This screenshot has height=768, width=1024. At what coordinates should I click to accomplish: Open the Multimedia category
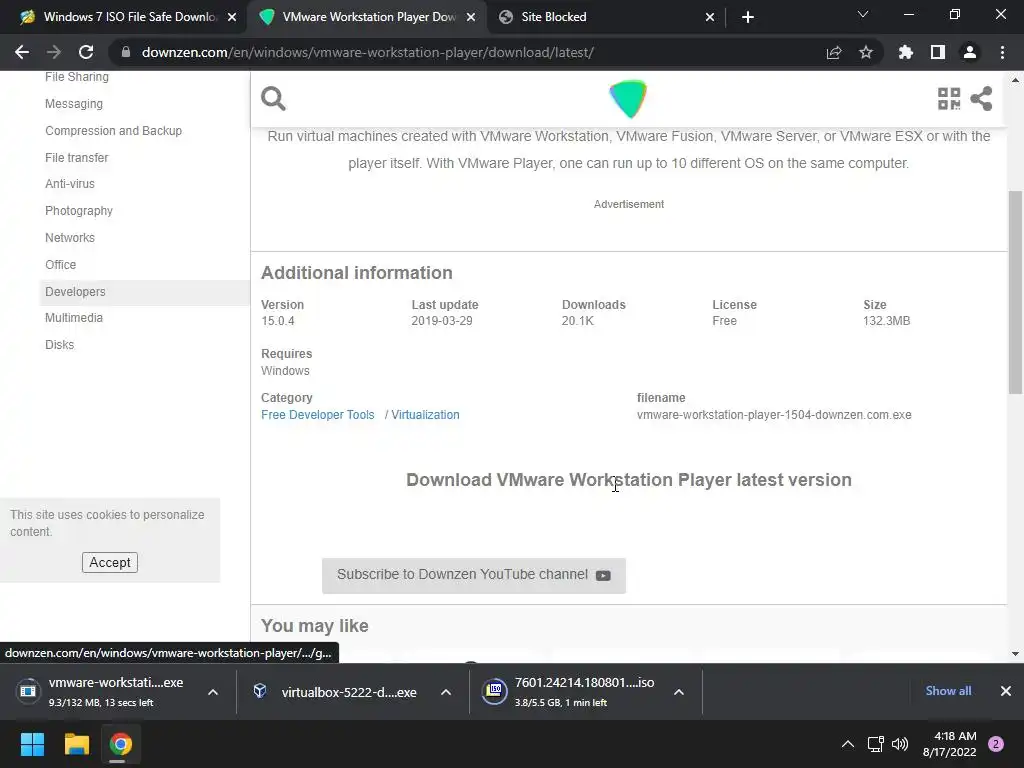74,318
